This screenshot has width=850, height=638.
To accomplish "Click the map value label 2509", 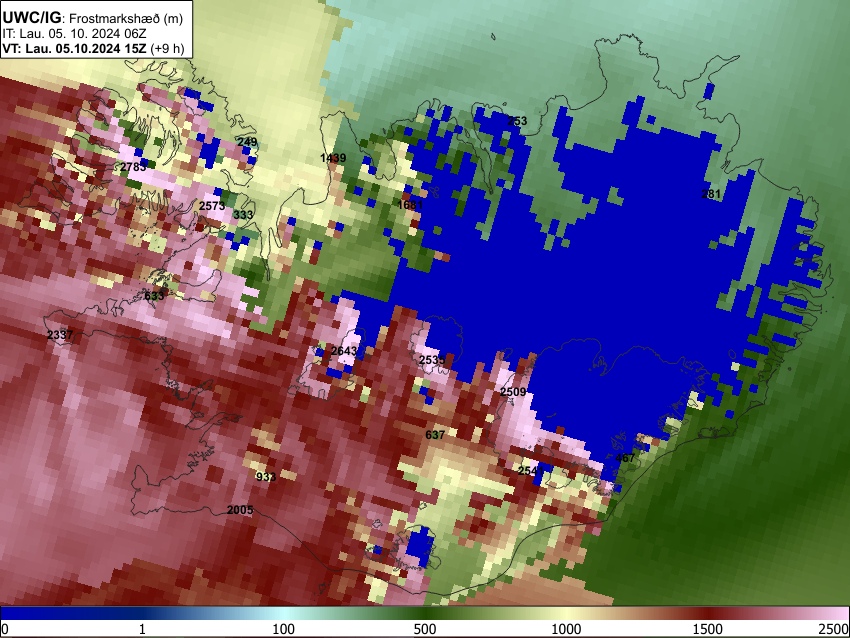I will (513, 392).
